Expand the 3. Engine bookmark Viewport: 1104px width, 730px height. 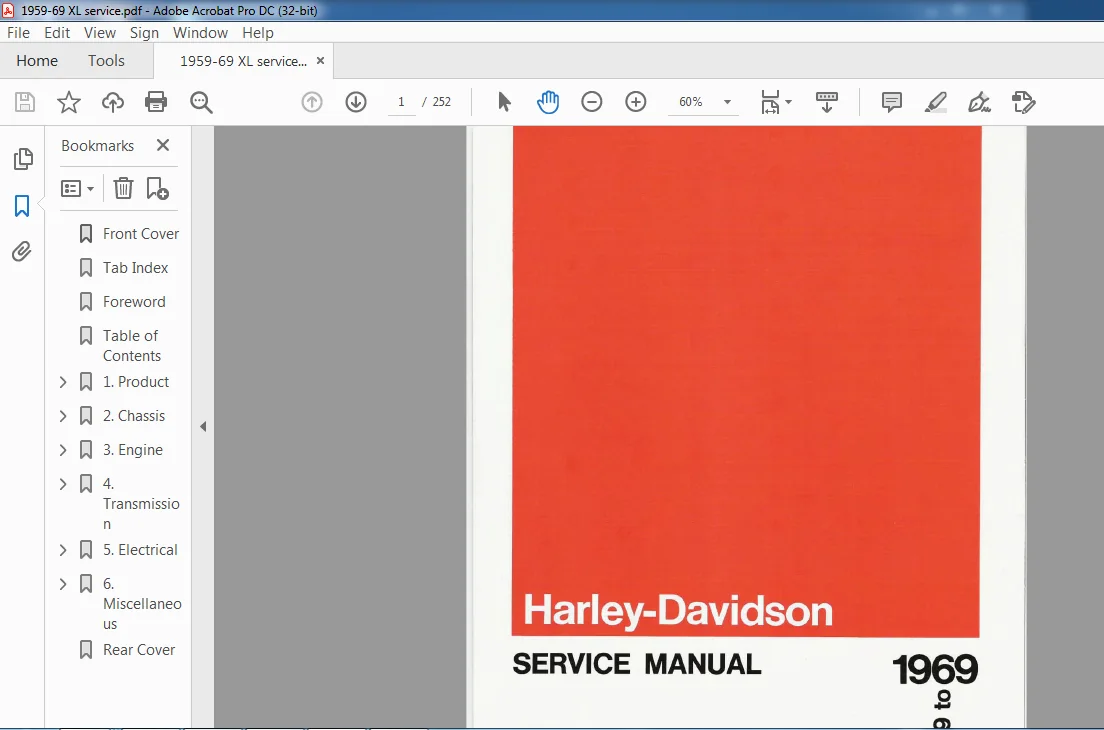(63, 450)
